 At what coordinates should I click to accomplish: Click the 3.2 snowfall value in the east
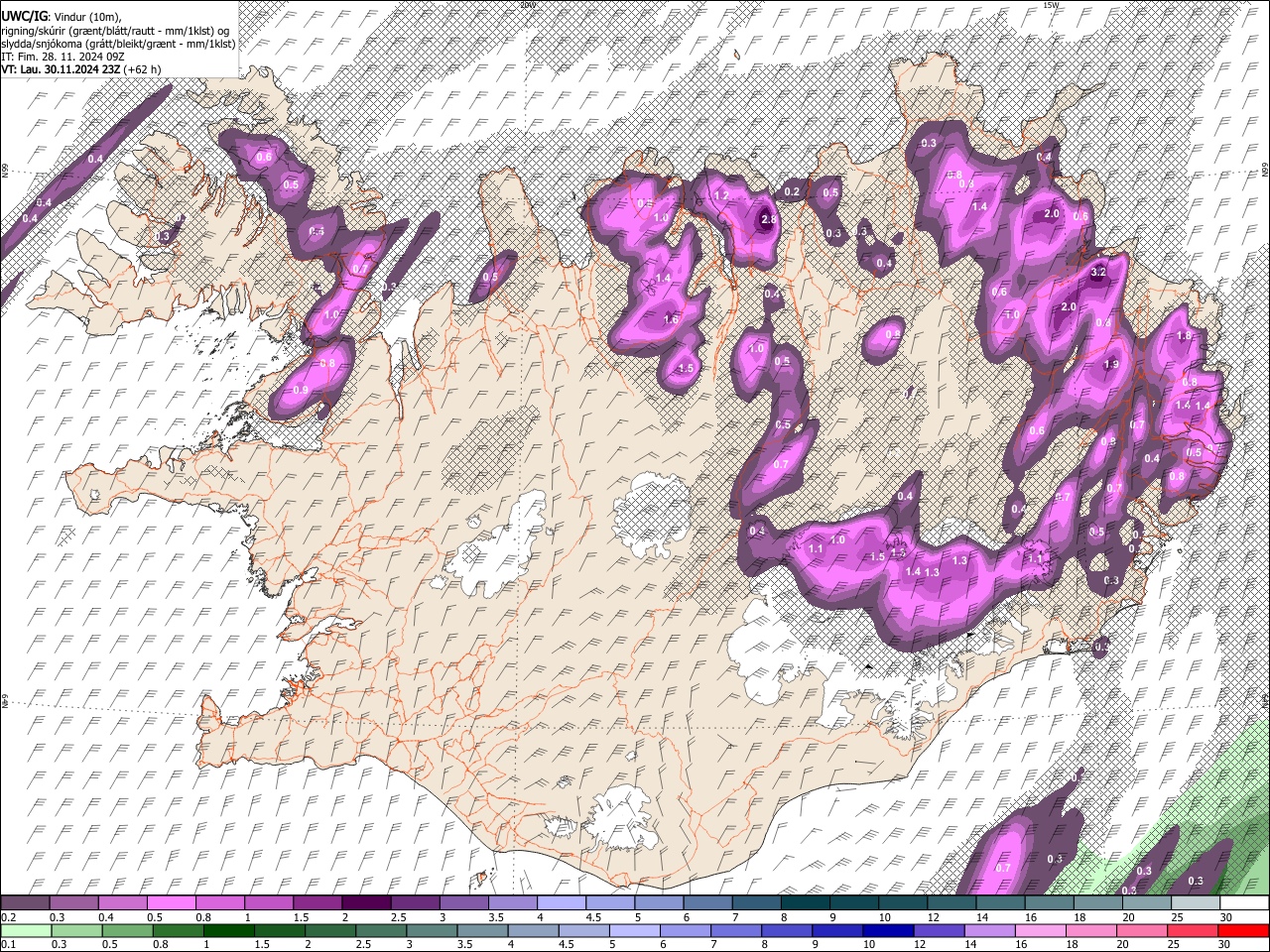tap(1097, 272)
